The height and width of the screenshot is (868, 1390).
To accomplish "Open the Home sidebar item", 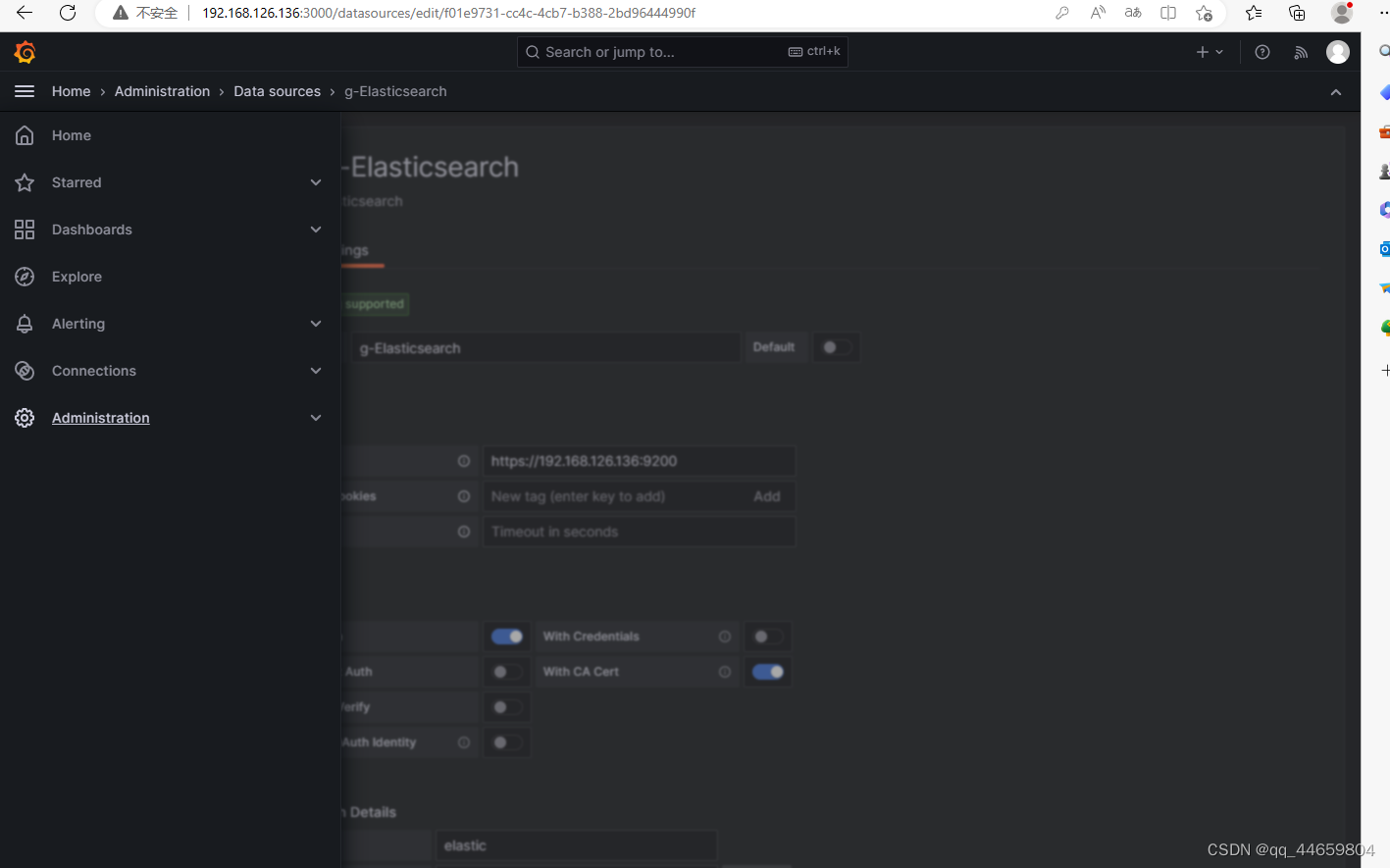I will pyautogui.click(x=72, y=135).
